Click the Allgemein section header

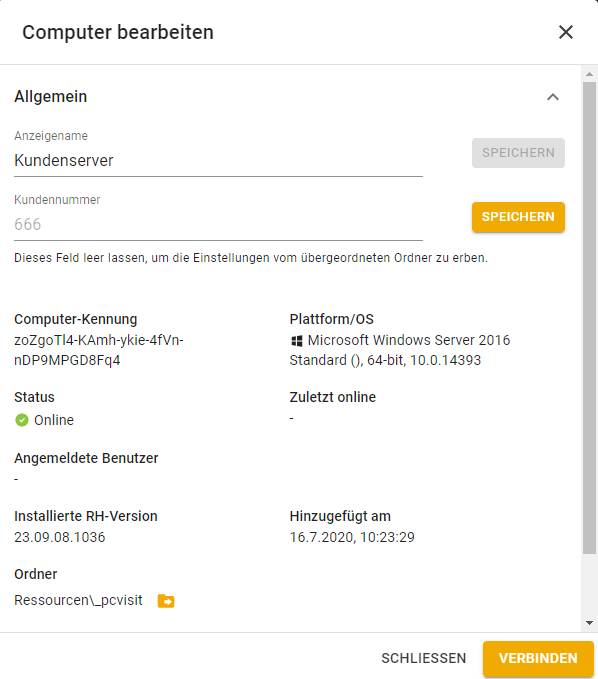(51, 97)
